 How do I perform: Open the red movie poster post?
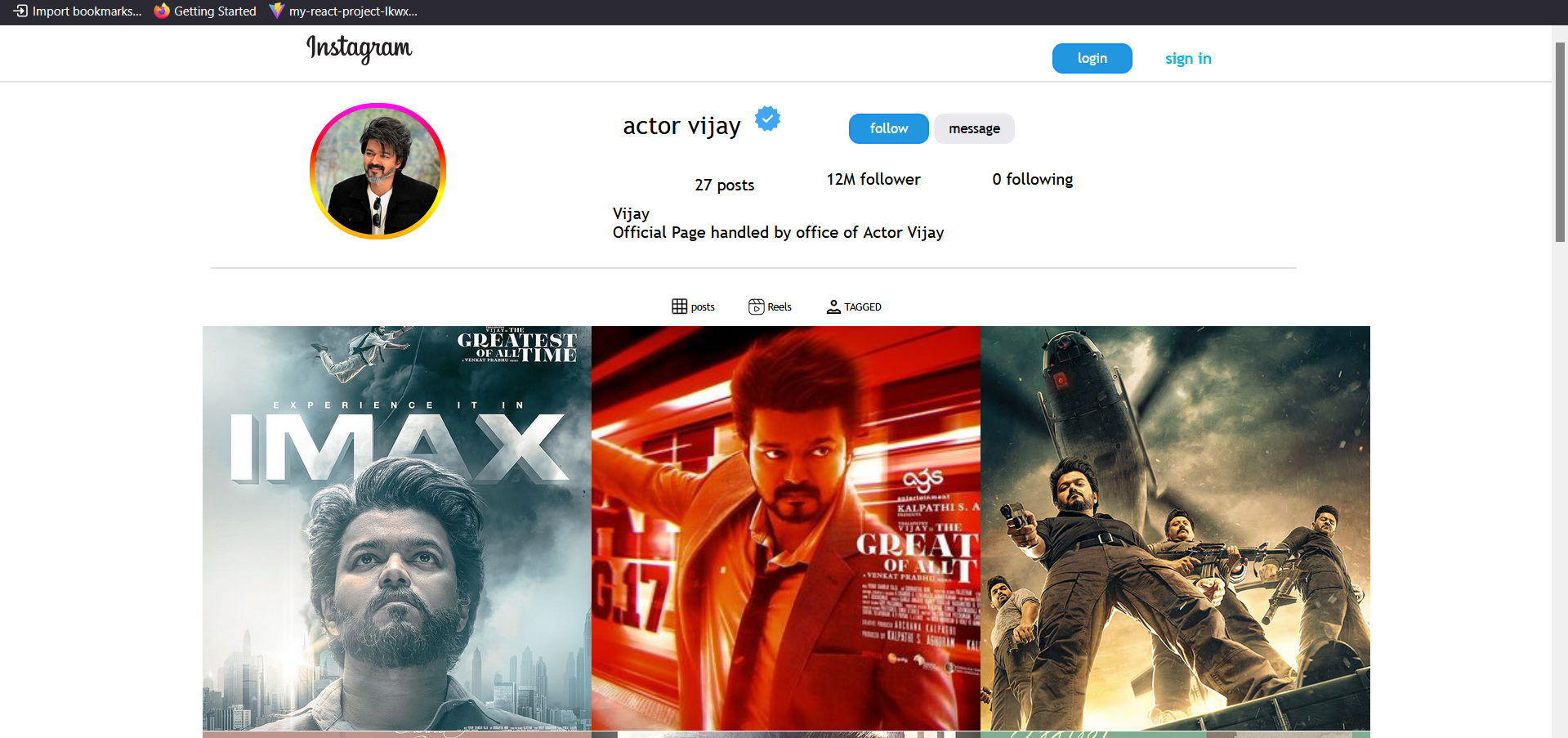click(x=785, y=528)
